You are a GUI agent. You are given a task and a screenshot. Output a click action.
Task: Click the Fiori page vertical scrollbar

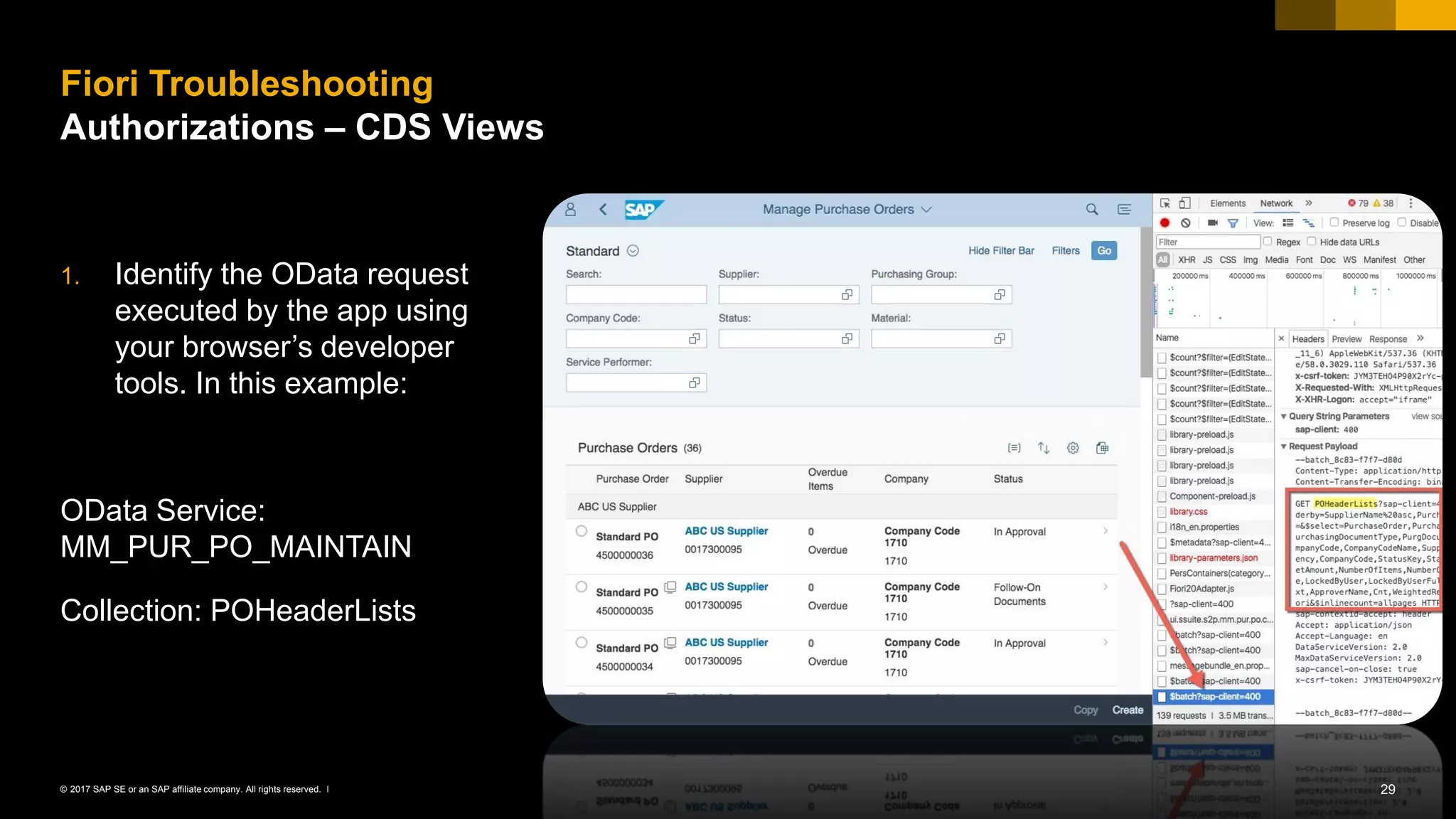[x=1145, y=303]
